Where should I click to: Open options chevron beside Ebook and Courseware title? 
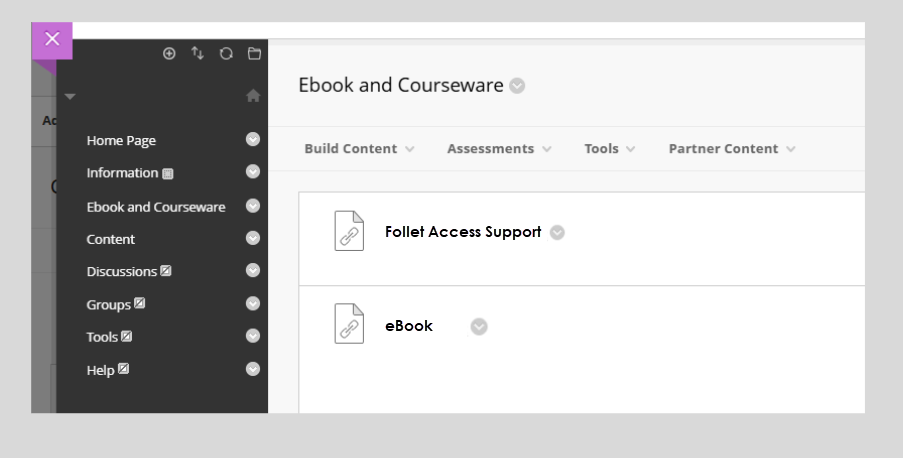[517, 86]
